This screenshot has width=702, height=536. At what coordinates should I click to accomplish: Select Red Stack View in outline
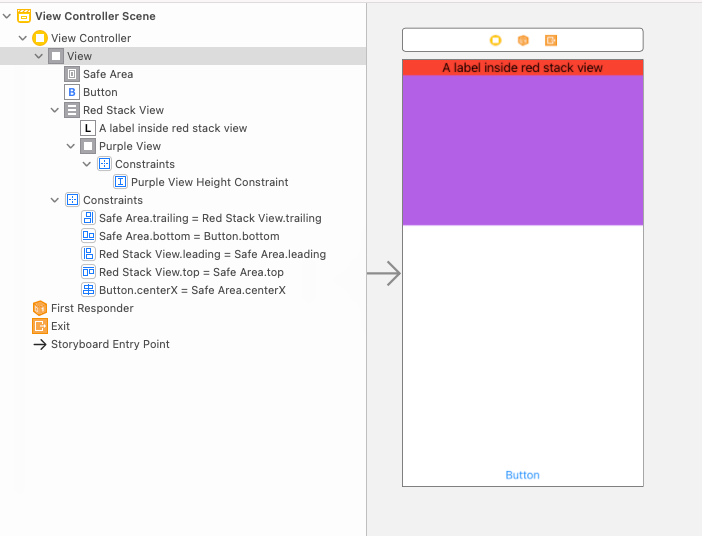click(183, 110)
